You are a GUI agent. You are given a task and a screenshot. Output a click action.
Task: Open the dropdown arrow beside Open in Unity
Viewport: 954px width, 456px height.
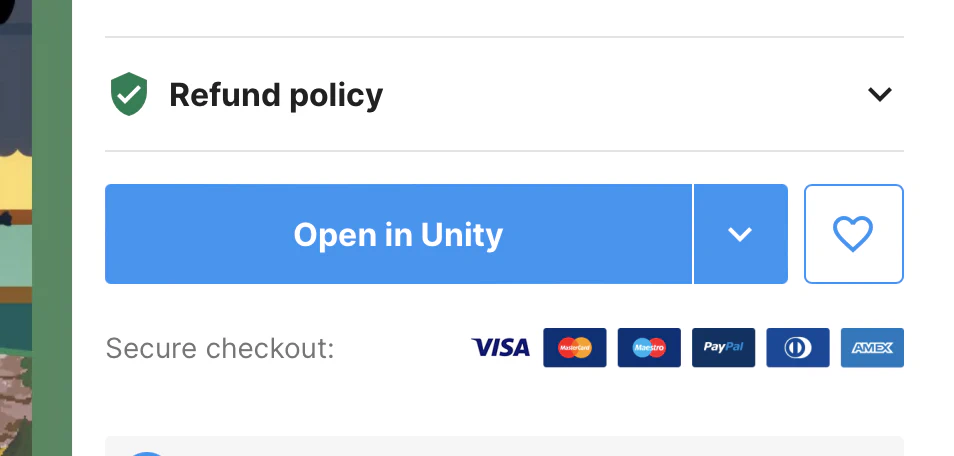[740, 234]
